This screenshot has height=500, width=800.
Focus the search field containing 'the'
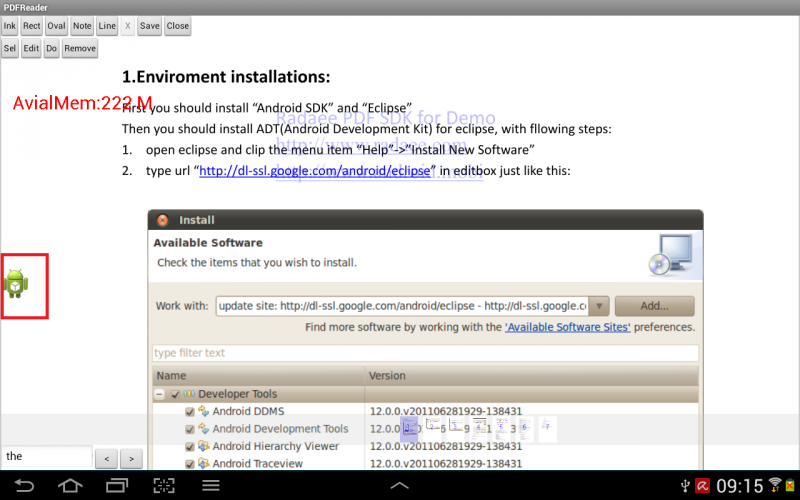coord(46,457)
